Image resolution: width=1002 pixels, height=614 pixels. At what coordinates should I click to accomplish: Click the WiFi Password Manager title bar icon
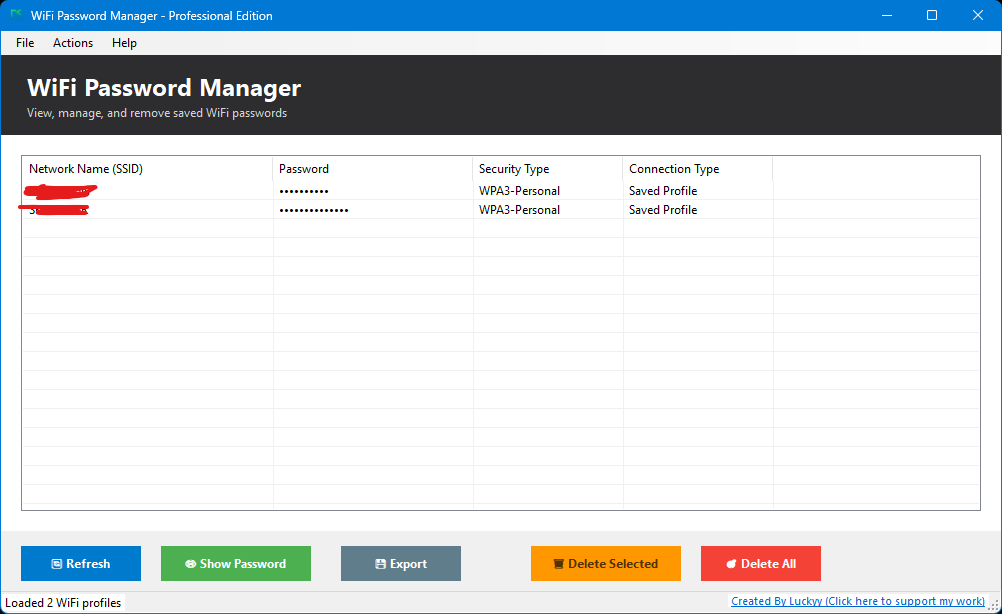click(16, 15)
